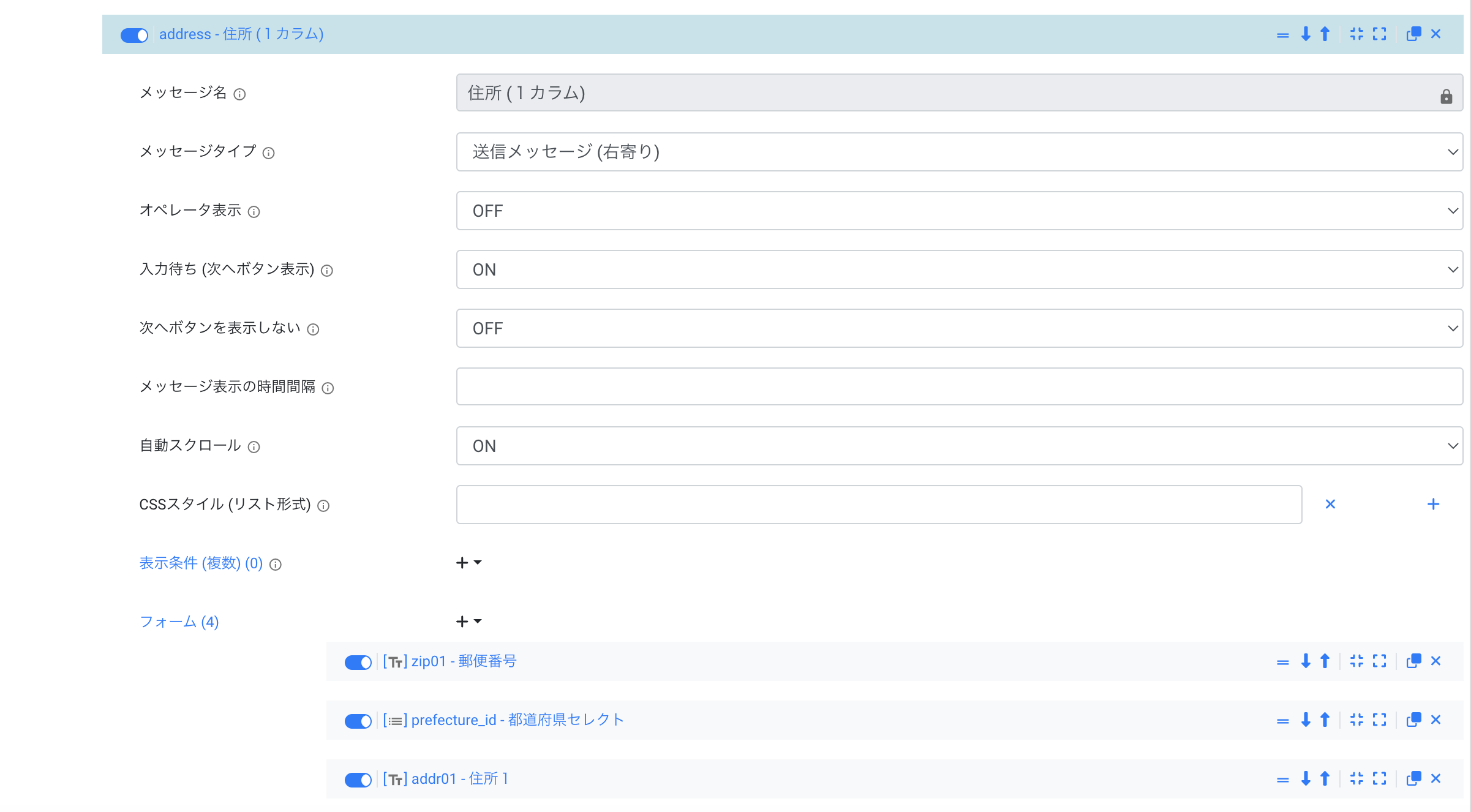The width and height of the screenshot is (1471, 812).
Task: Copy the prefecture_id form row
Action: 1413,720
